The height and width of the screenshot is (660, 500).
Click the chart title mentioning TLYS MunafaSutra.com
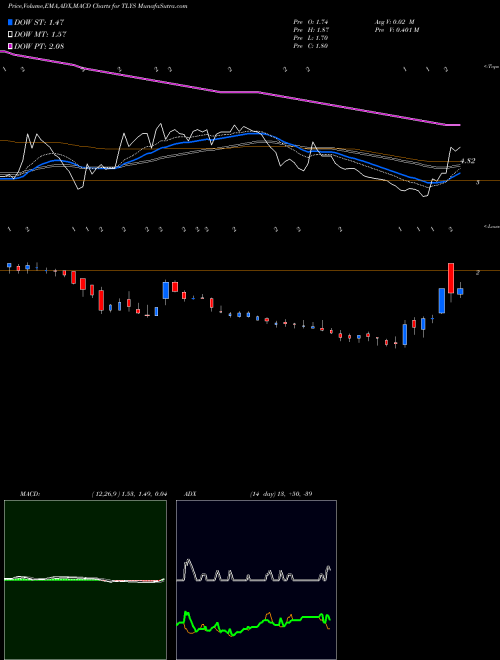(98, 6)
